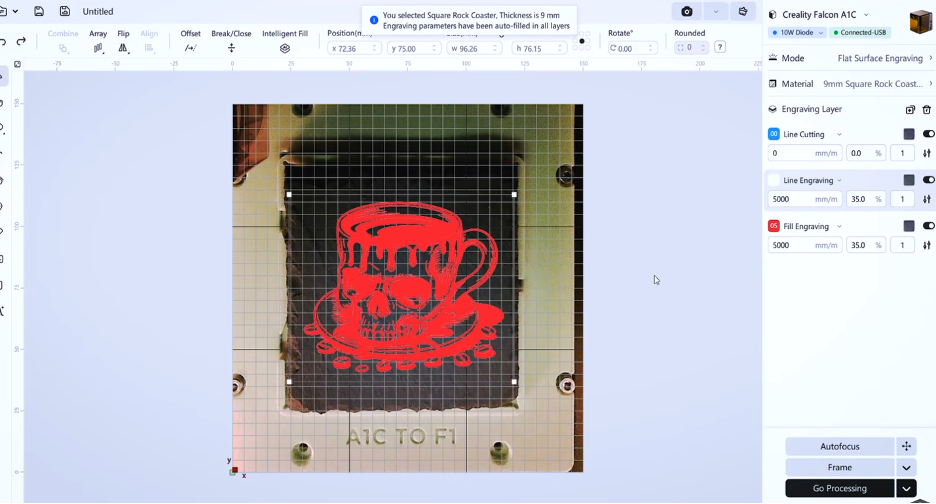Toggle the Line Cutting layer switch
Screen dimensions: 936x504
pyautogui.click(x=928, y=134)
